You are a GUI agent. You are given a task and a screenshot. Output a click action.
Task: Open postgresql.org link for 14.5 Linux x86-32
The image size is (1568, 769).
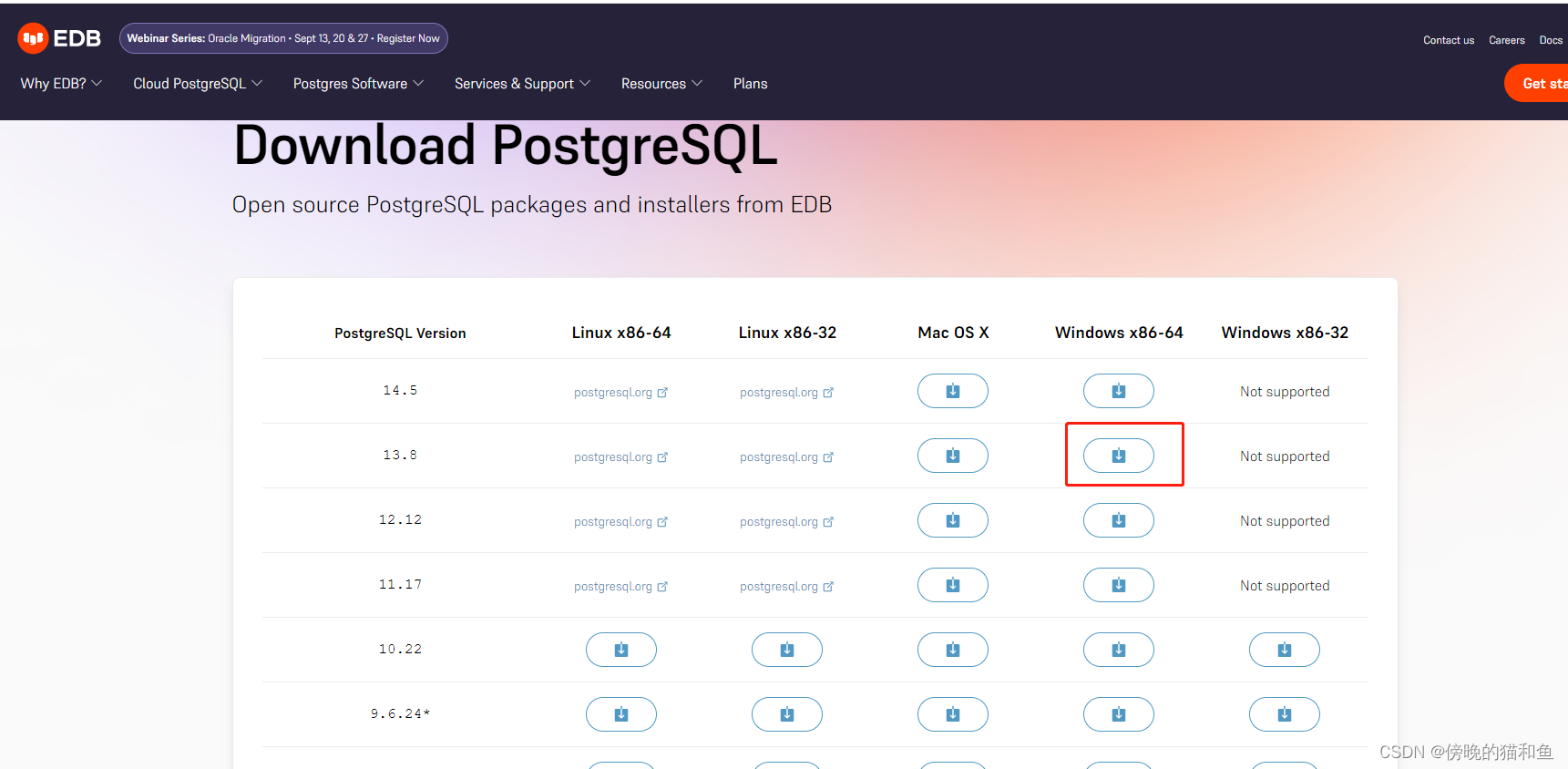tap(786, 393)
